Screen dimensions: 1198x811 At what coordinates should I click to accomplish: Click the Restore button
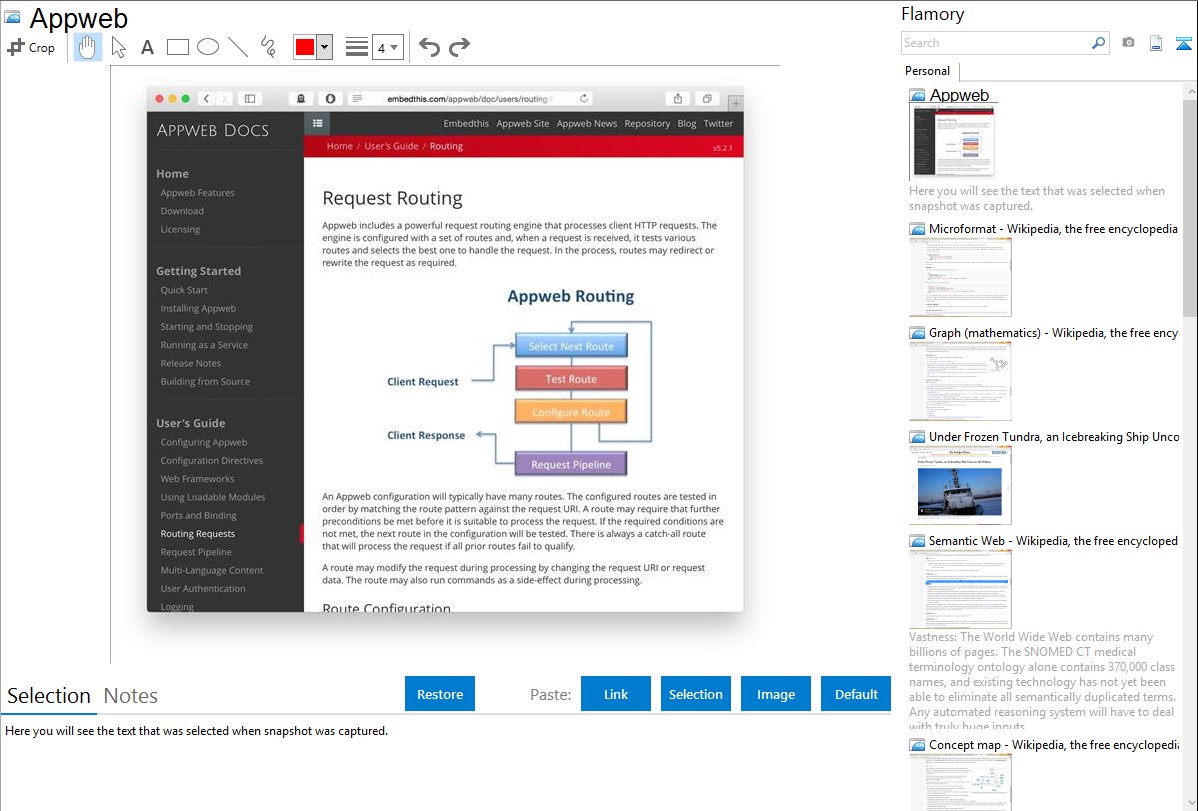coord(440,694)
